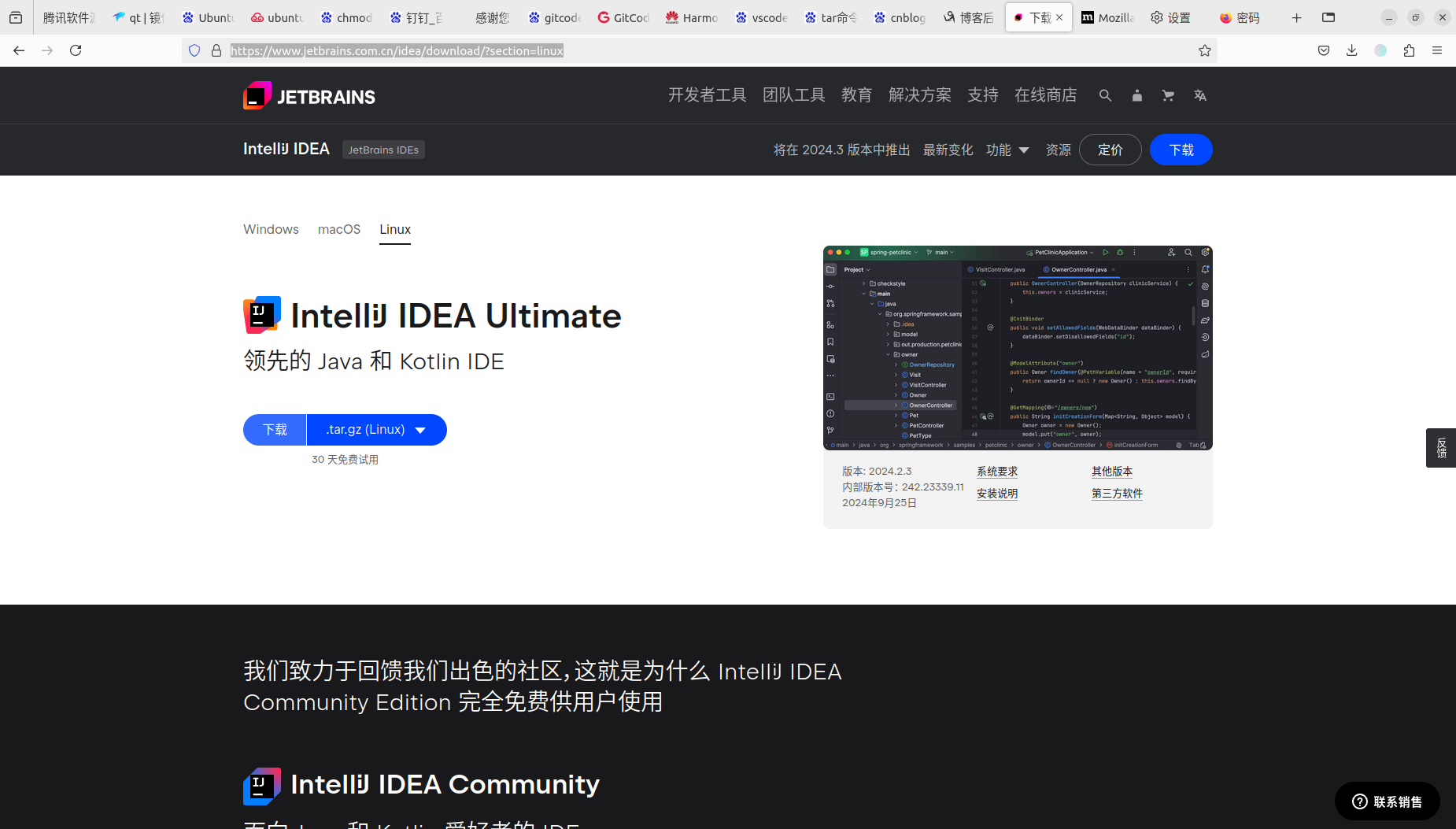Click the 下载 button for Ultimate

tap(275, 430)
